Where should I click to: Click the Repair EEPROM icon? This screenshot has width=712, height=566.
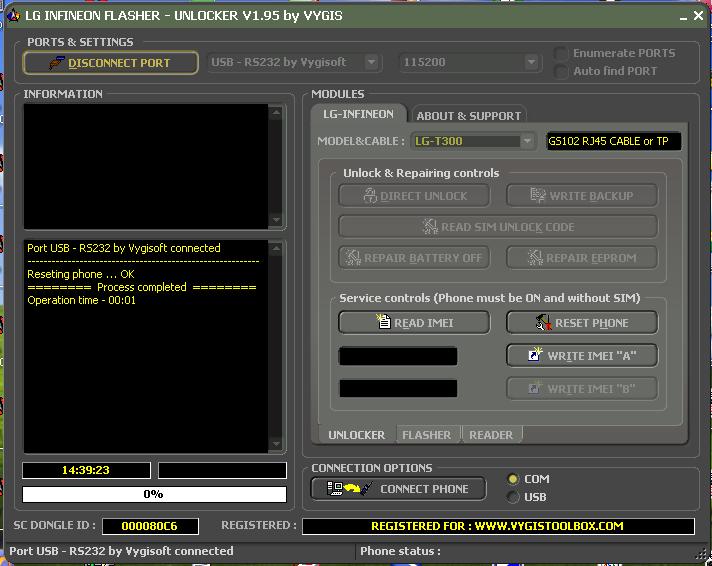535,258
